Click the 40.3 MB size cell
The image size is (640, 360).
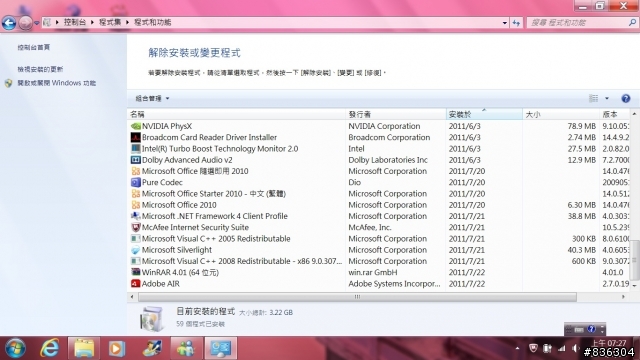[581, 250]
